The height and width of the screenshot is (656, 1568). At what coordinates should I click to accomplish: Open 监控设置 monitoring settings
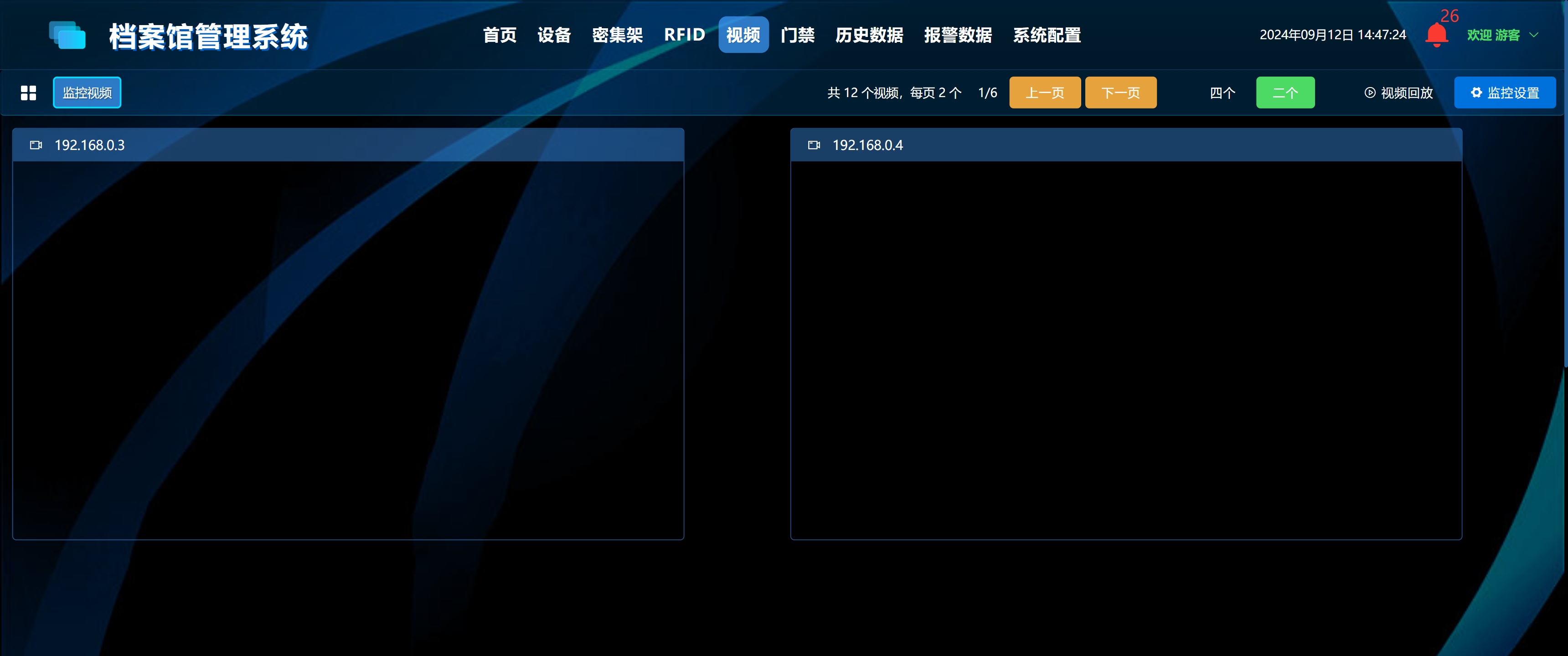click(1504, 93)
